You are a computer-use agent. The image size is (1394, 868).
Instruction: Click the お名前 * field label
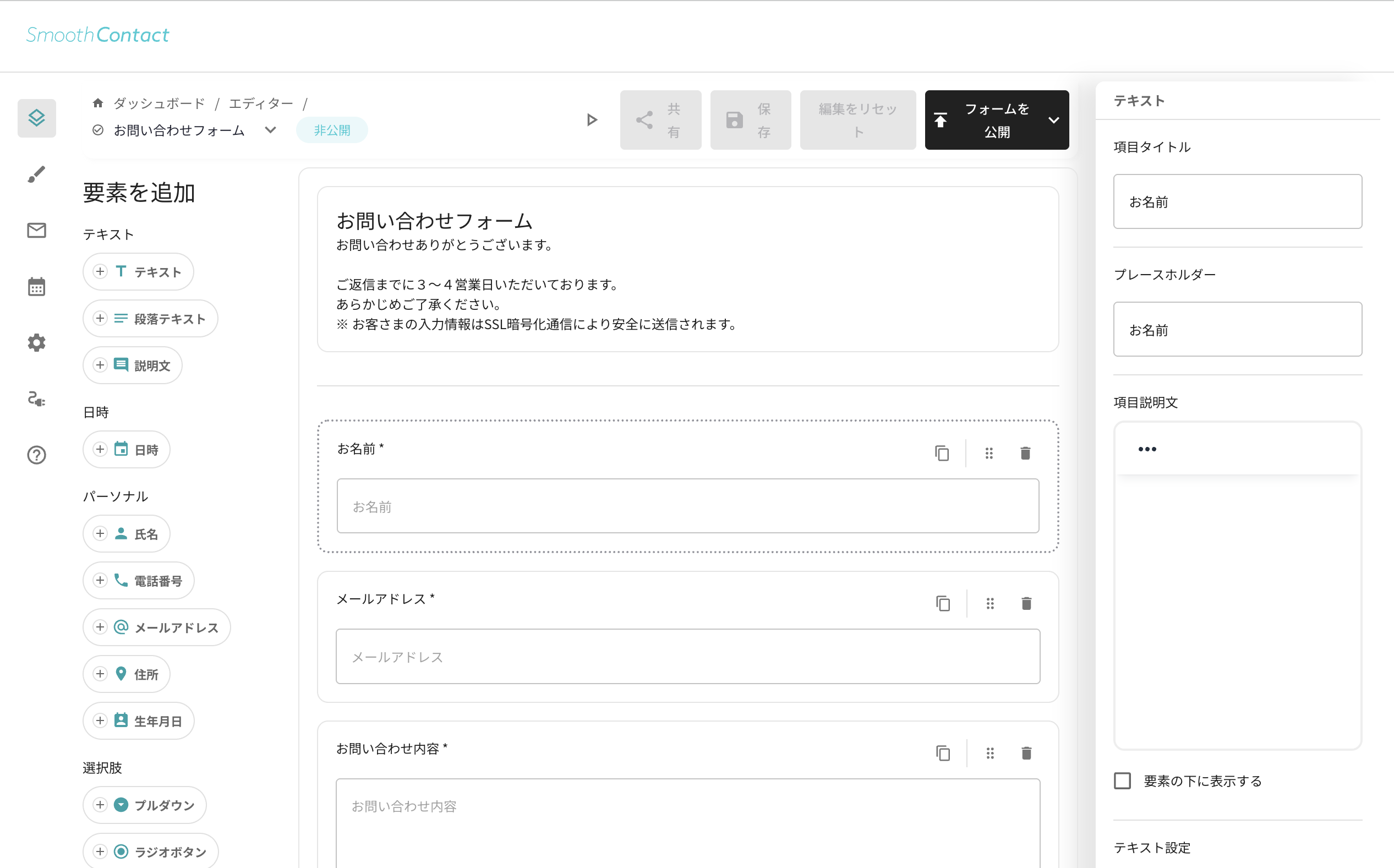[x=360, y=449]
